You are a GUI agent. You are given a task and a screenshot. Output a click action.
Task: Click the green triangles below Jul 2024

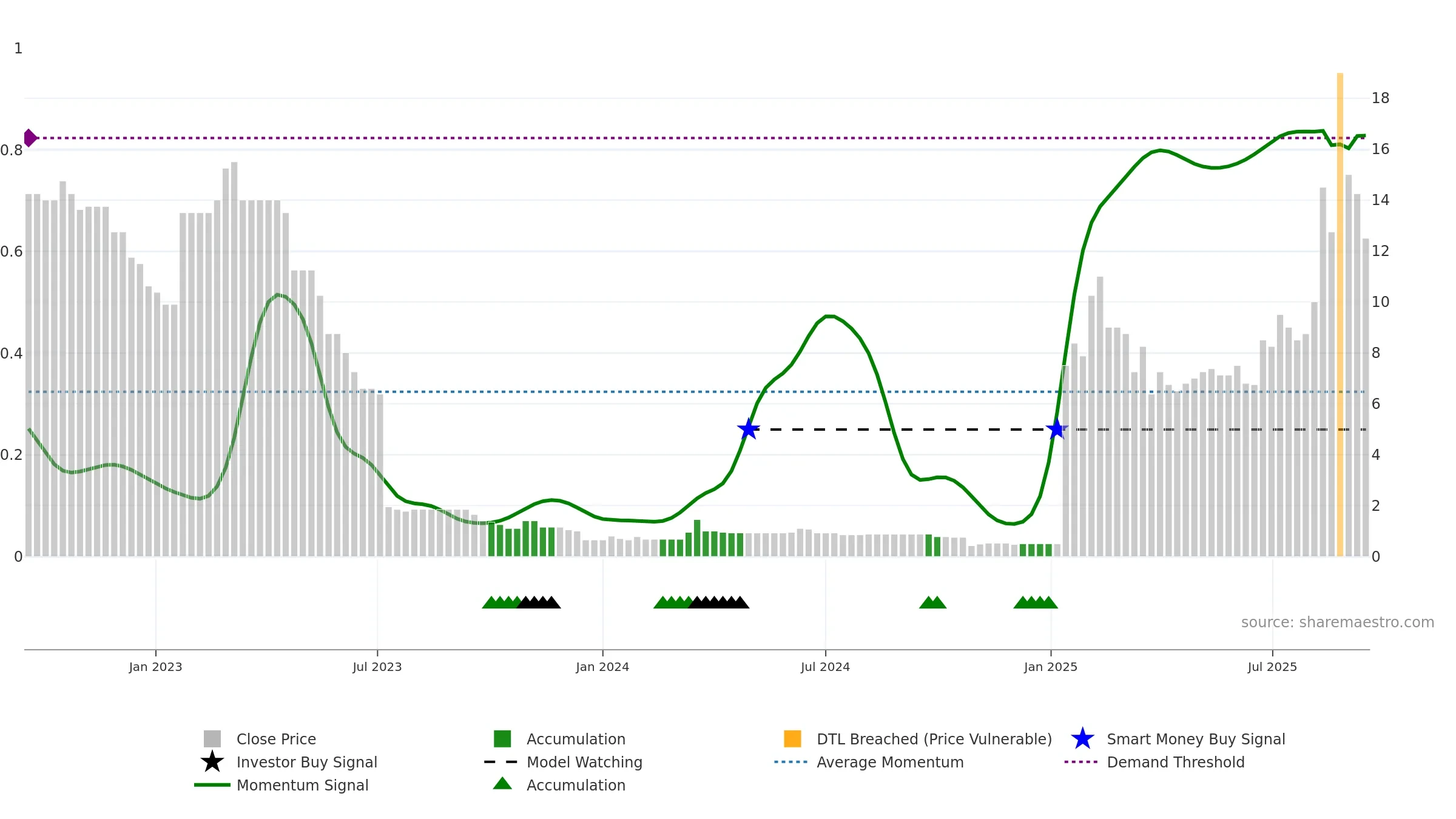(933, 602)
